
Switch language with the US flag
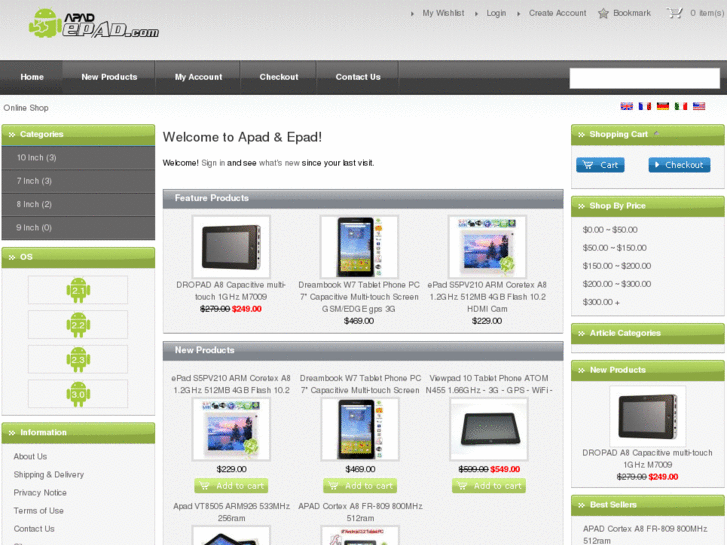pyautogui.click(x=699, y=106)
